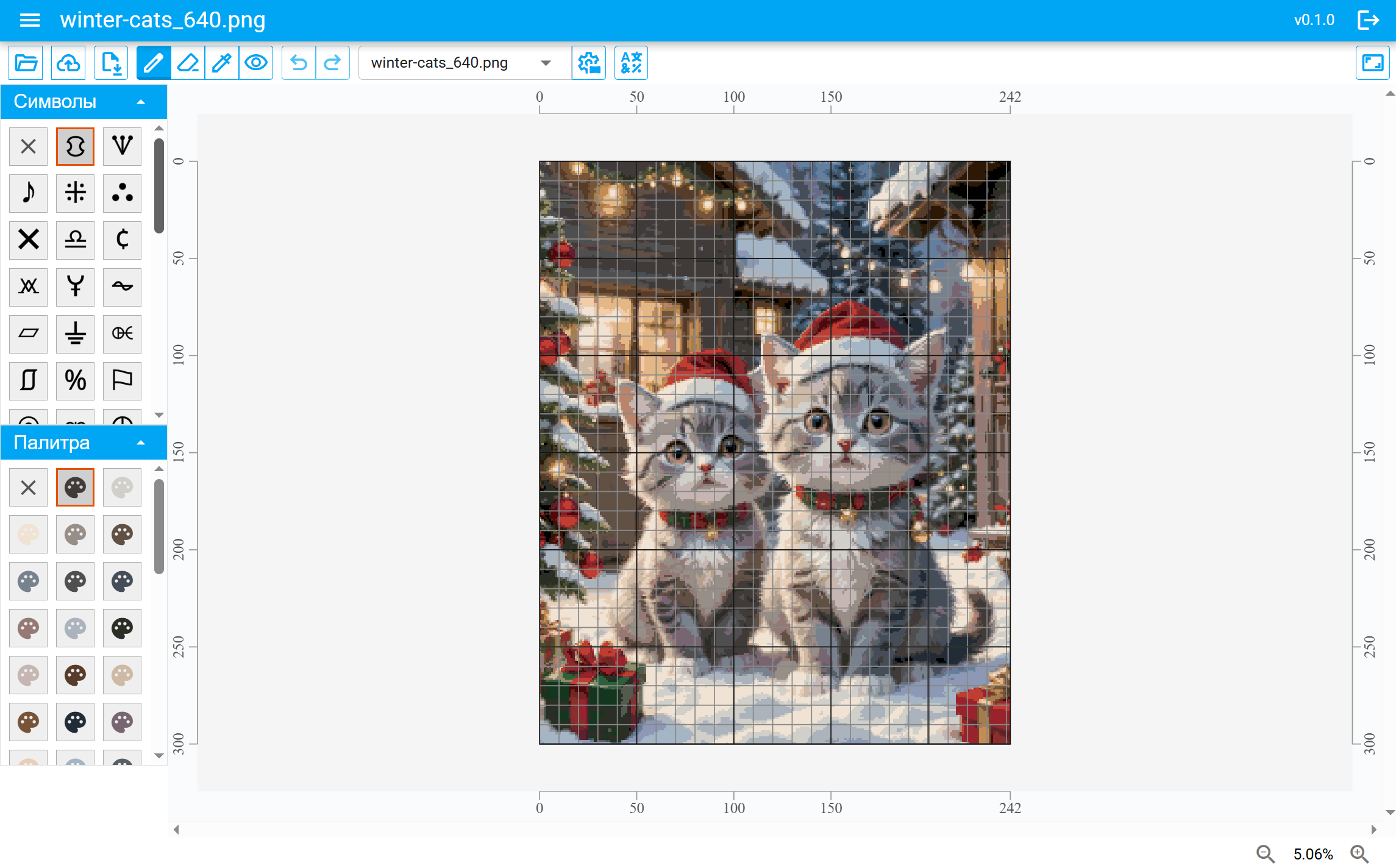Viewport: 1396px width, 868px height.
Task: Click the Палитра panel title
Action: pos(52,443)
